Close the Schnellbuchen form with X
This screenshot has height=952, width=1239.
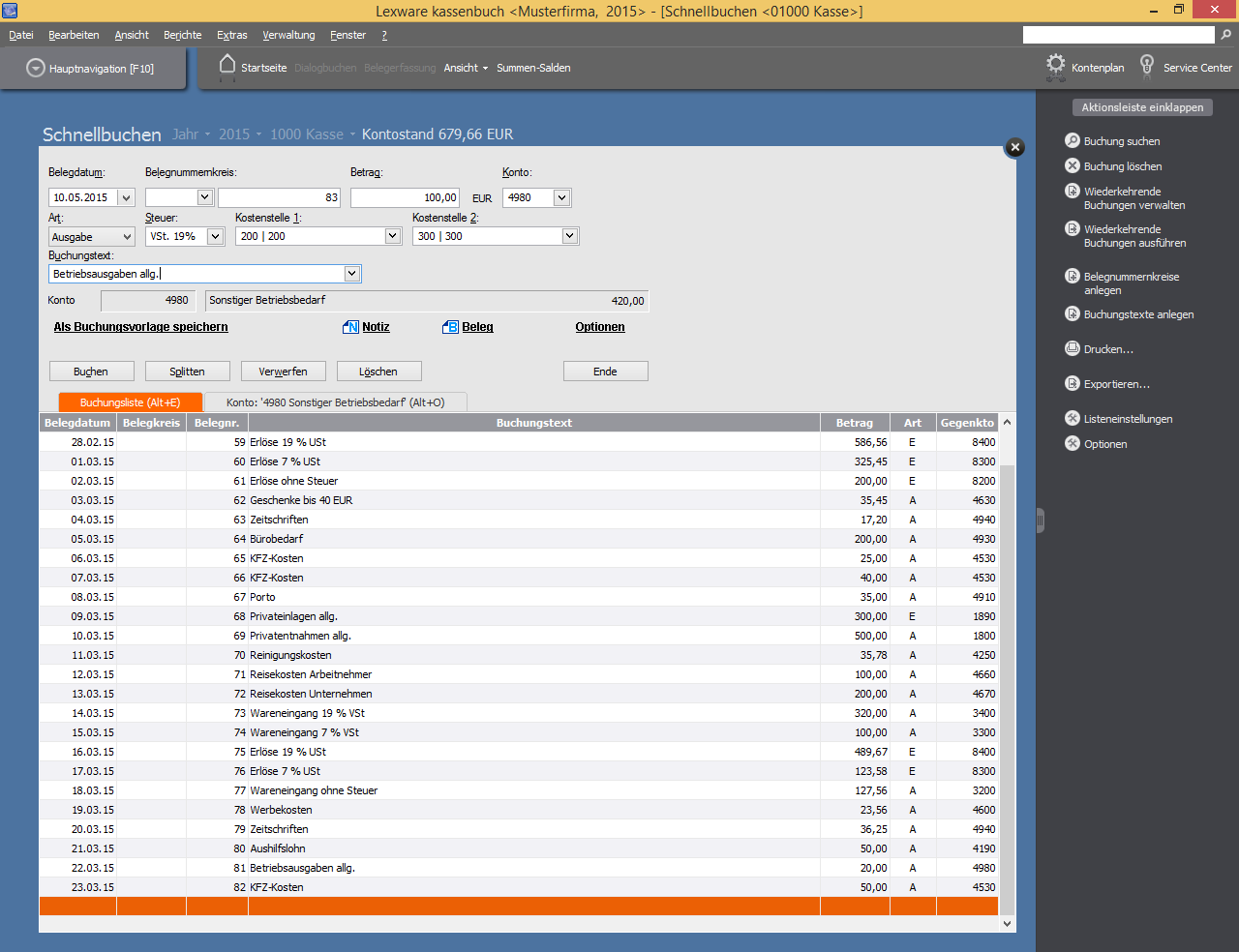click(1014, 147)
